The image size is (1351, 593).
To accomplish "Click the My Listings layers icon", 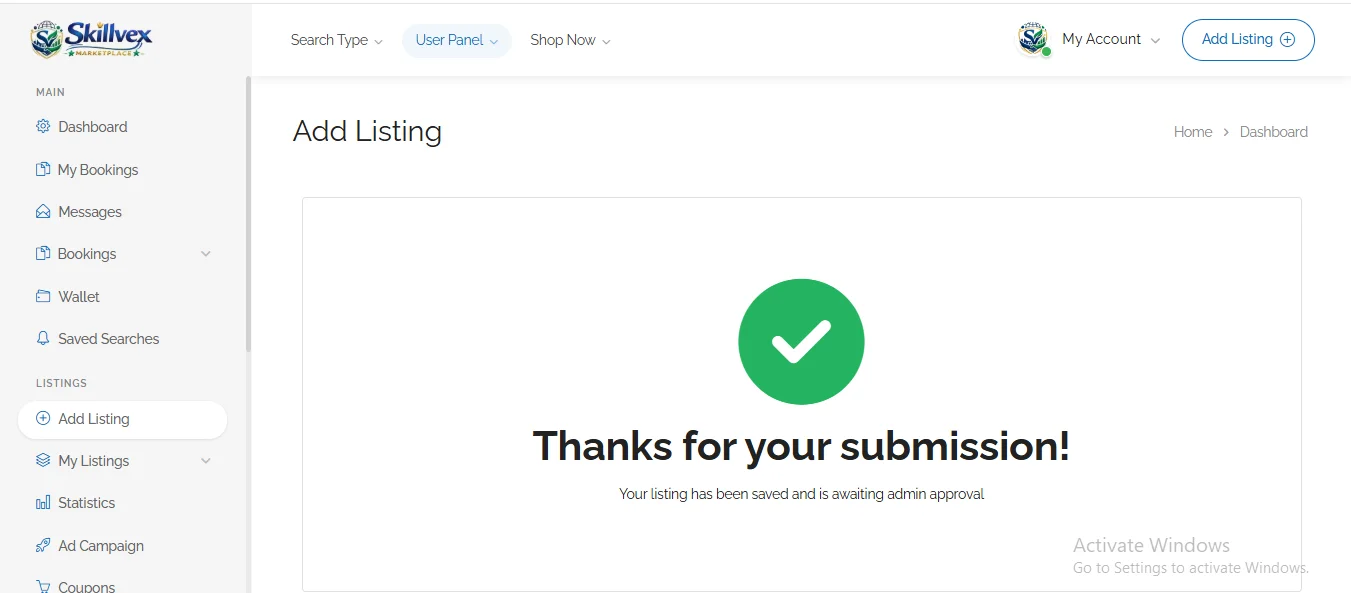I will click(43, 461).
